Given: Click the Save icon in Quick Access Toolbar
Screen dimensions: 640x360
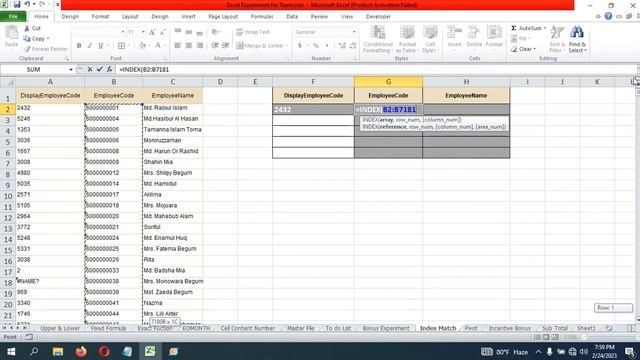Looking at the screenshot, I should point(17,4).
